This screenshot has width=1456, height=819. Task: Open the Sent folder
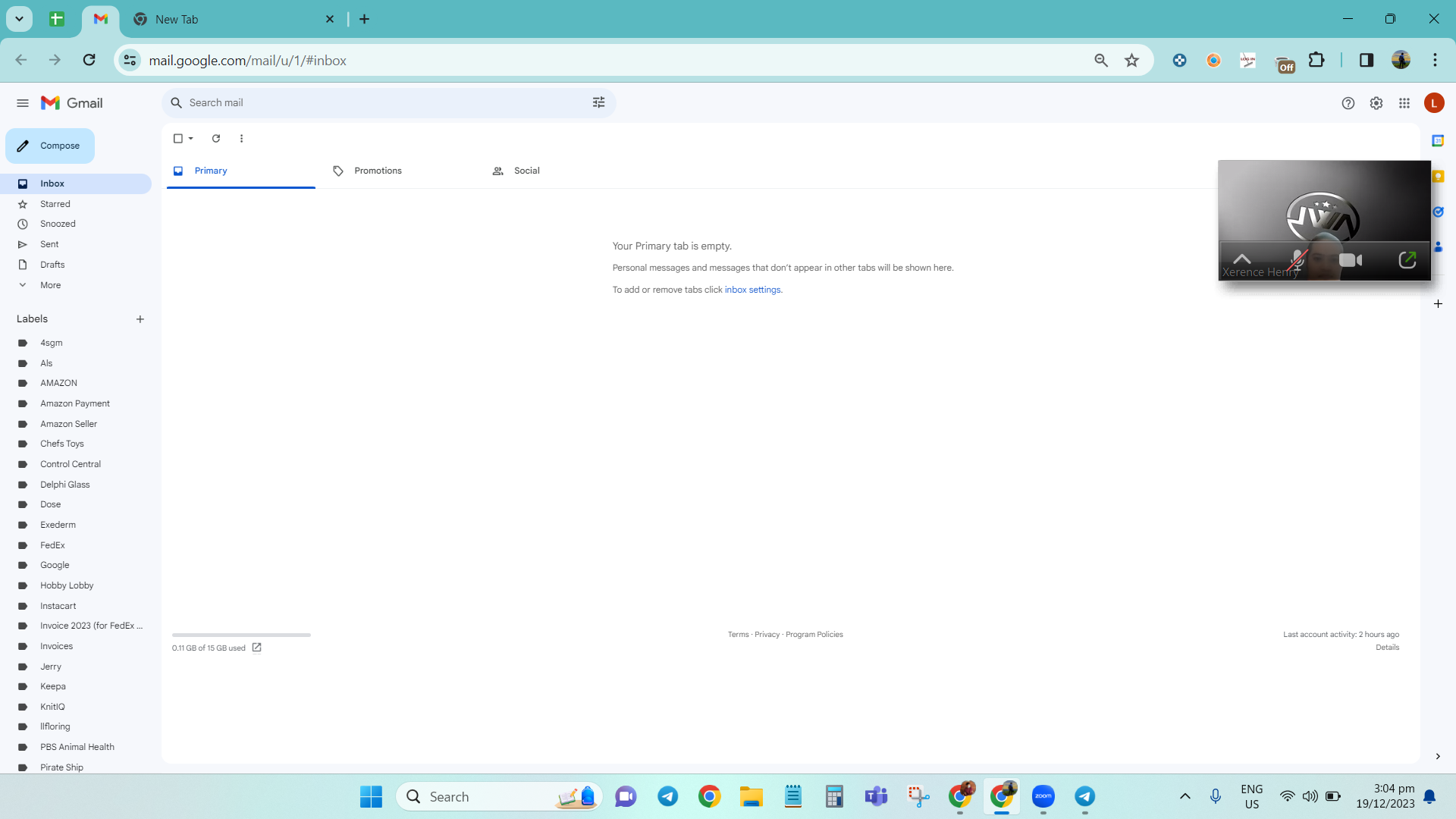click(76, 244)
